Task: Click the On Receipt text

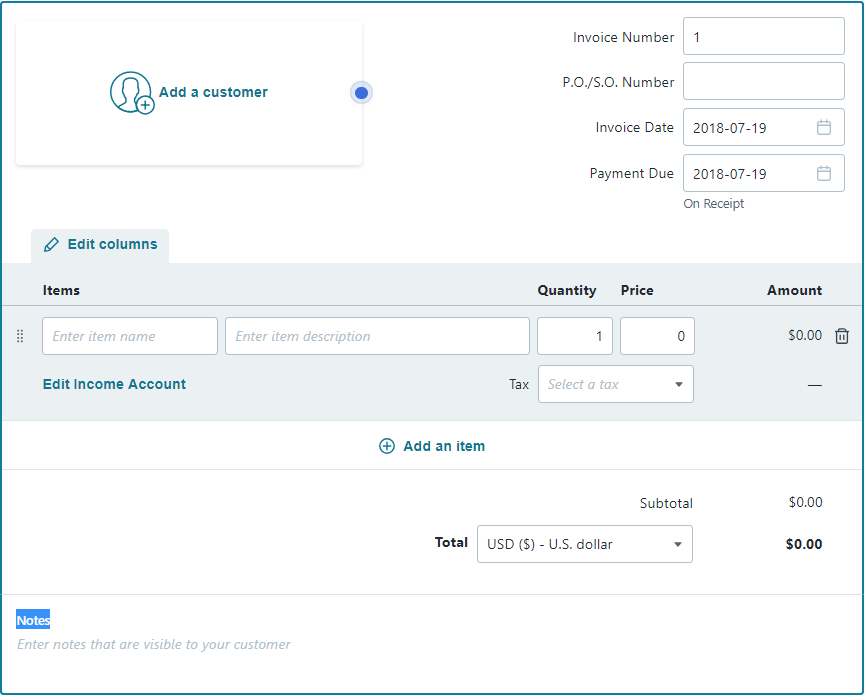Action: pos(713,204)
